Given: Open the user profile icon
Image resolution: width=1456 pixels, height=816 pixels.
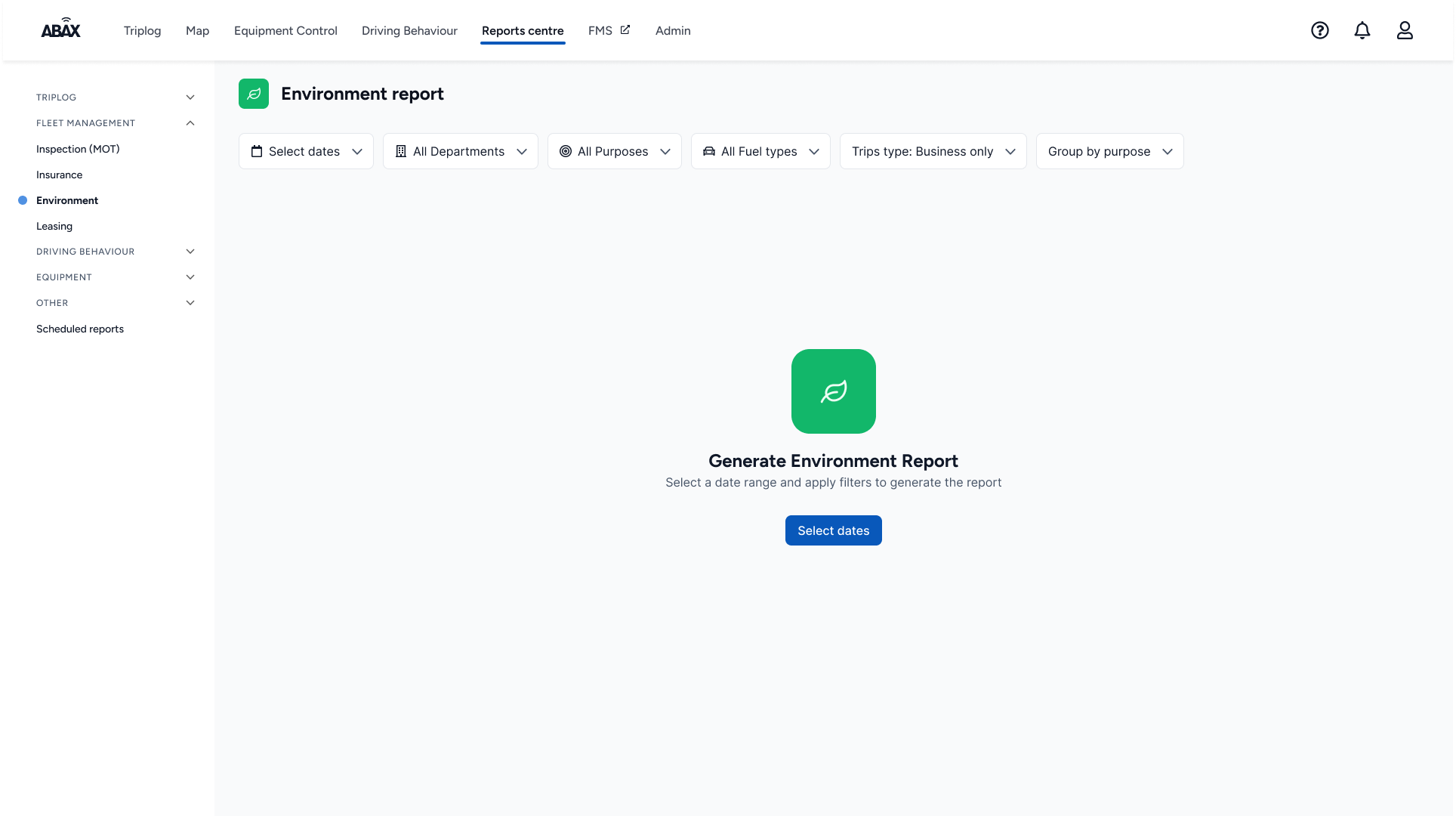Looking at the screenshot, I should (1404, 30).
